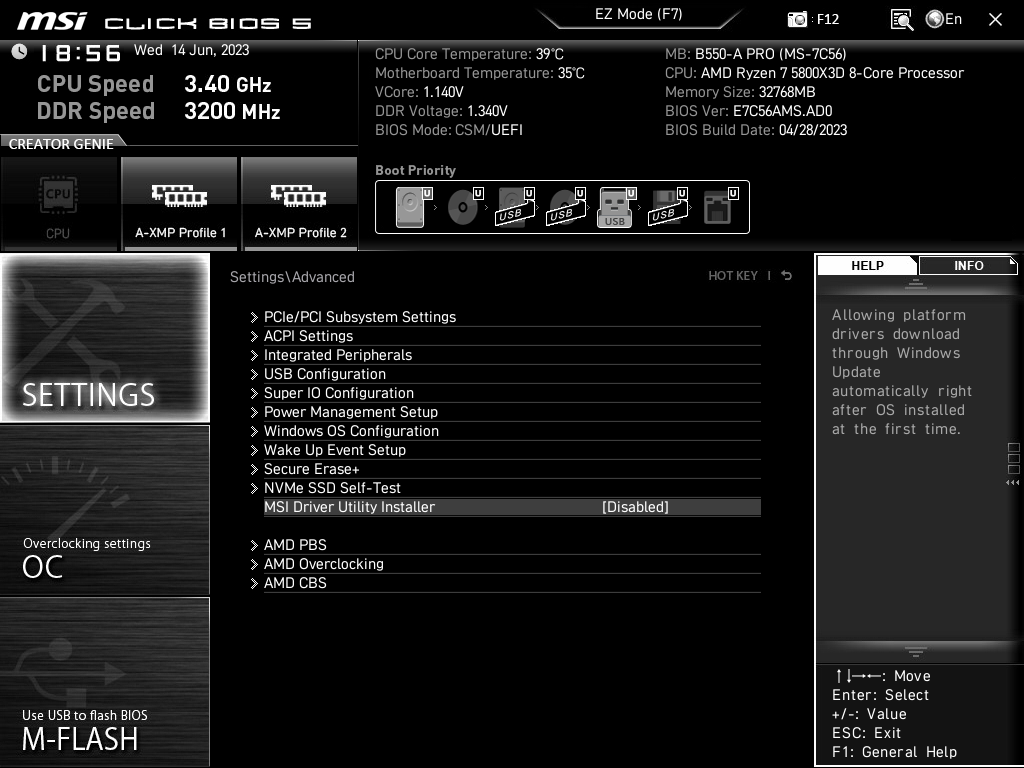Click the MSI Click BIOS 5 logo
1024x768 pixels.
165,22
